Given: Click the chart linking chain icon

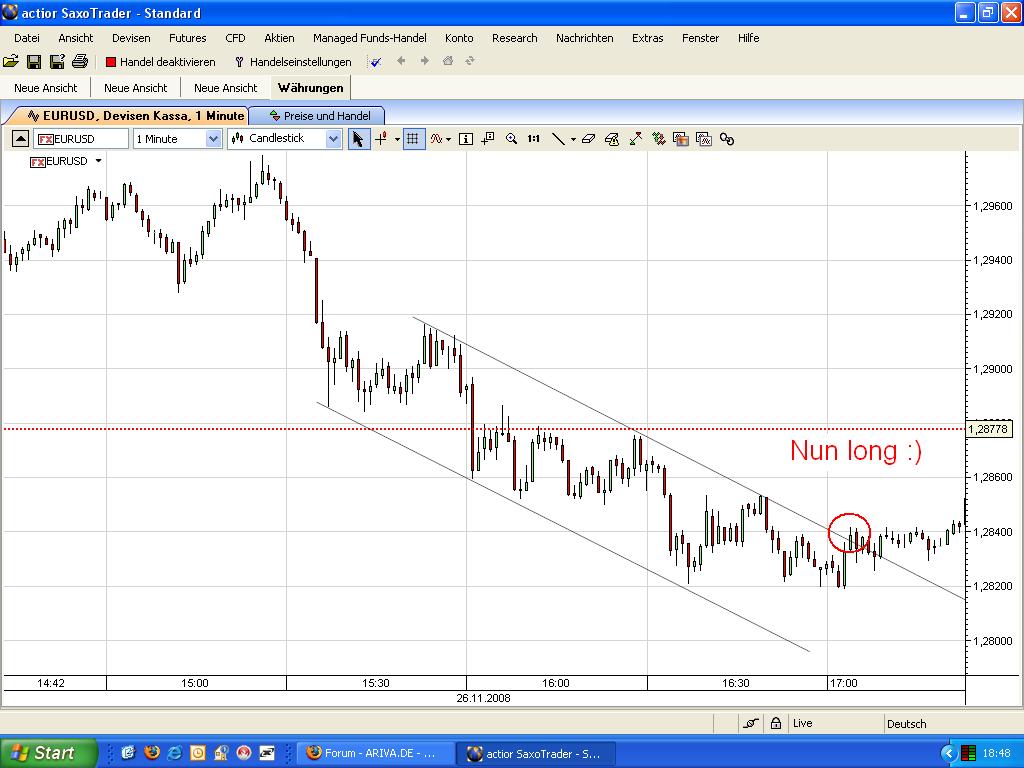Looking at the screenshot, I should [727, 139].
